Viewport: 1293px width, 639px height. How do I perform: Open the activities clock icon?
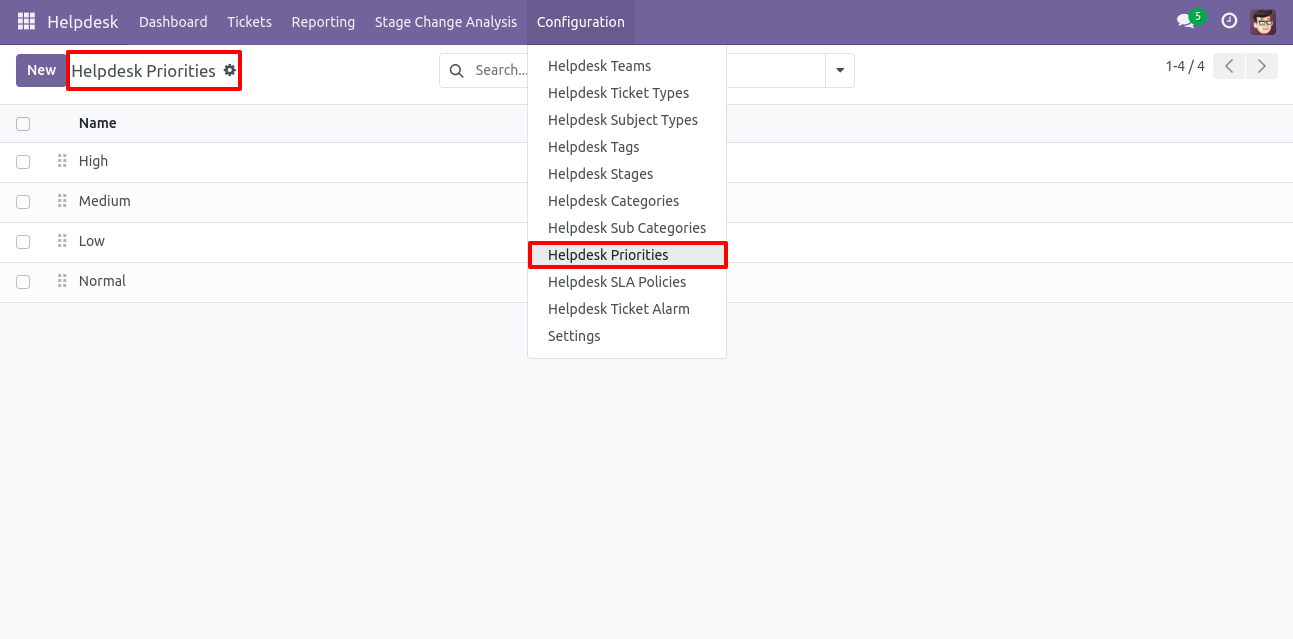click(1230, 21)
